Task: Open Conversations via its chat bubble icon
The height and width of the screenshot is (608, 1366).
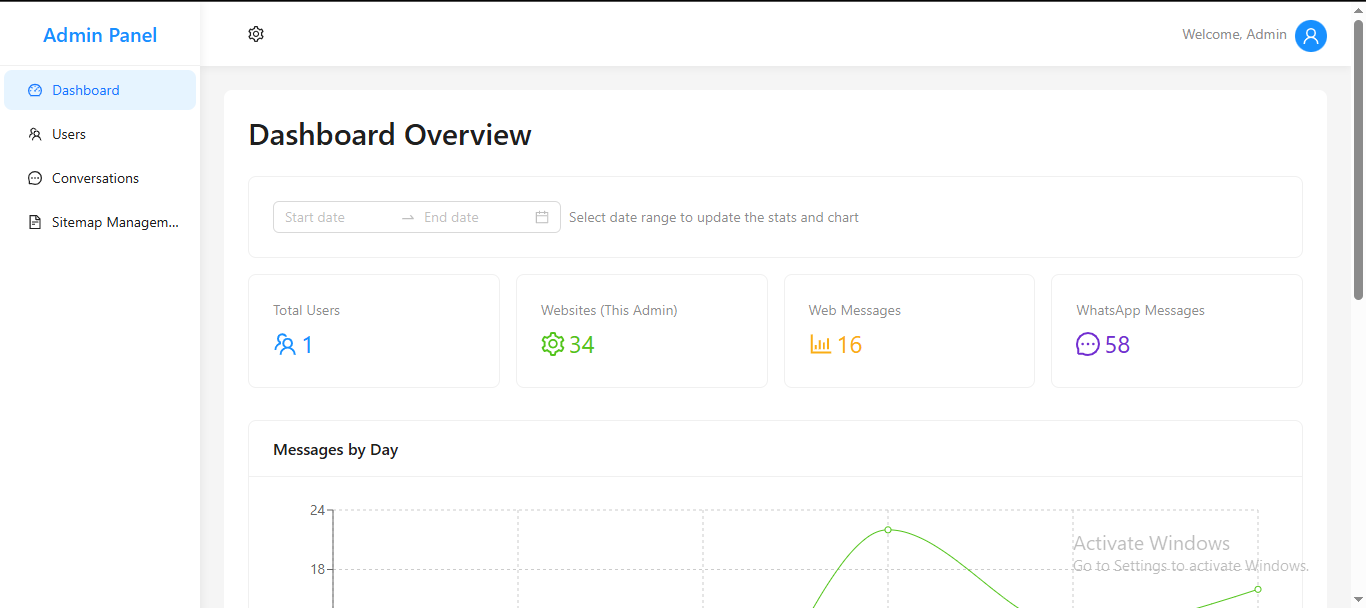Action: click(34, 177)
